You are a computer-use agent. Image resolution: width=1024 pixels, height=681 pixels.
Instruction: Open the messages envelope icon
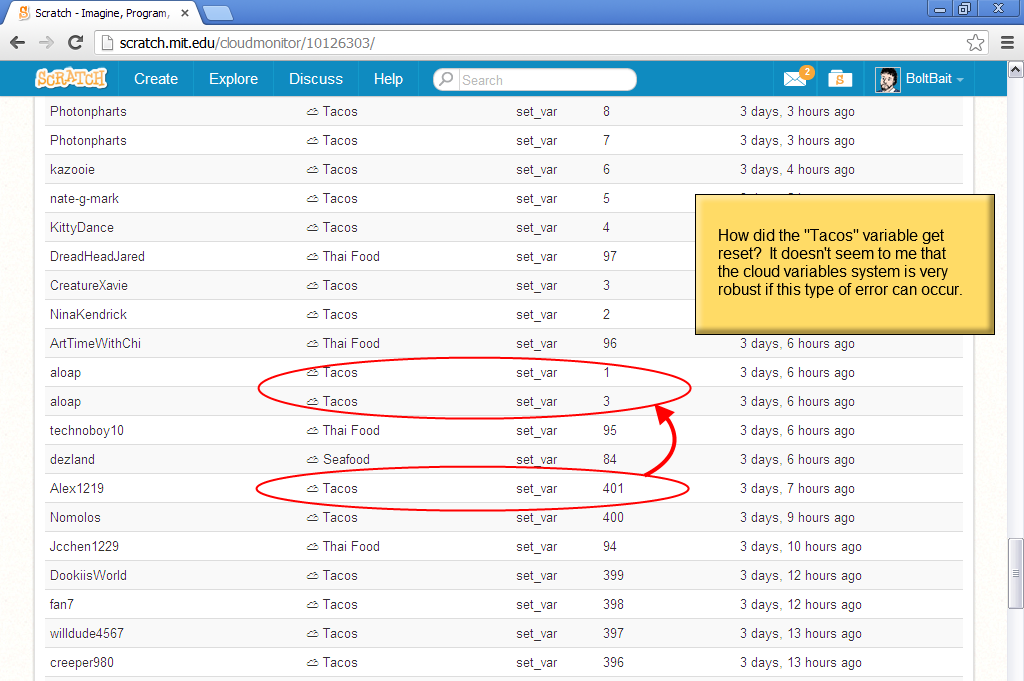795,80
